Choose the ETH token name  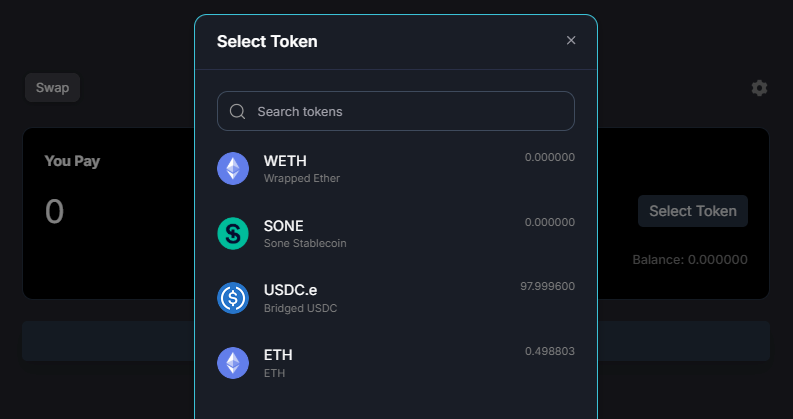[x=278, y=355]
